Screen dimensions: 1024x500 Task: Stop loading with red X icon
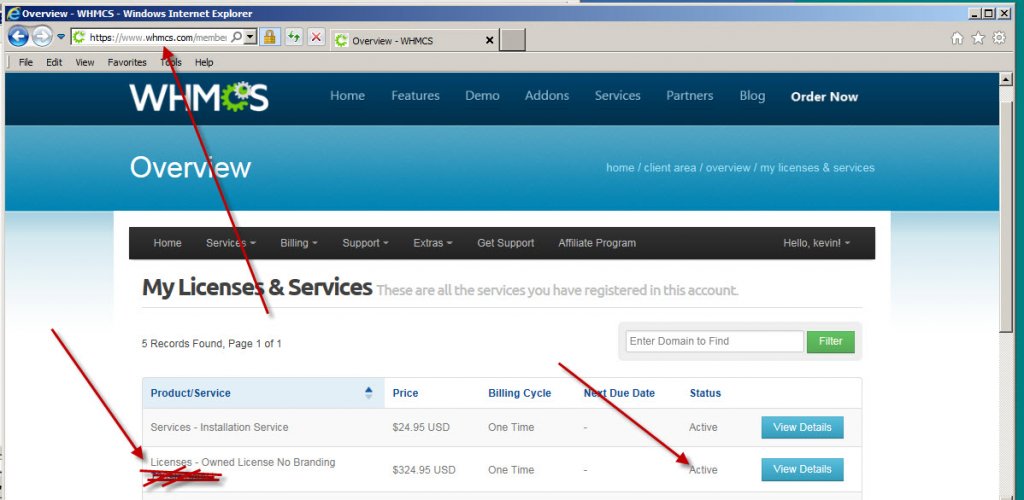click(x=316, y=37)
